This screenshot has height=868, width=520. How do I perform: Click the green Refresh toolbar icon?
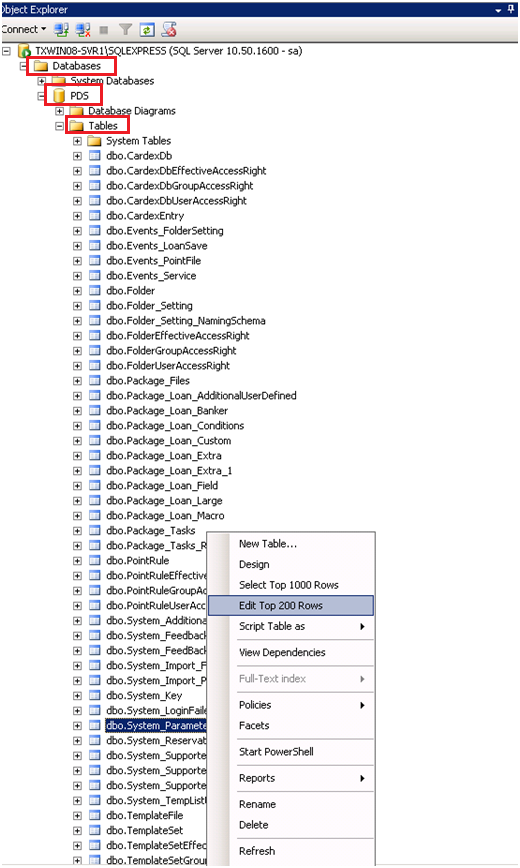point(147,30)
